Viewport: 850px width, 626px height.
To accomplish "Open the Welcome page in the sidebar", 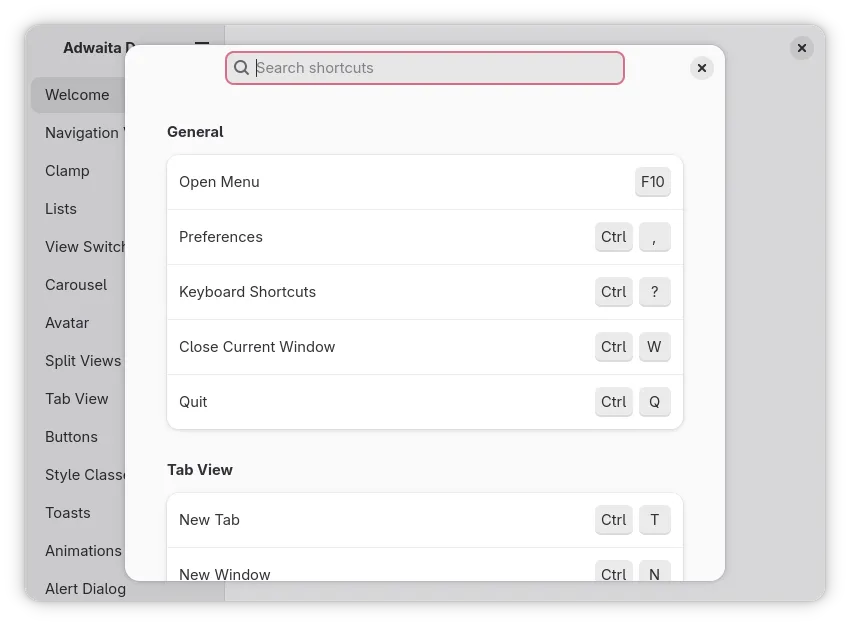I will click(78, 95).
